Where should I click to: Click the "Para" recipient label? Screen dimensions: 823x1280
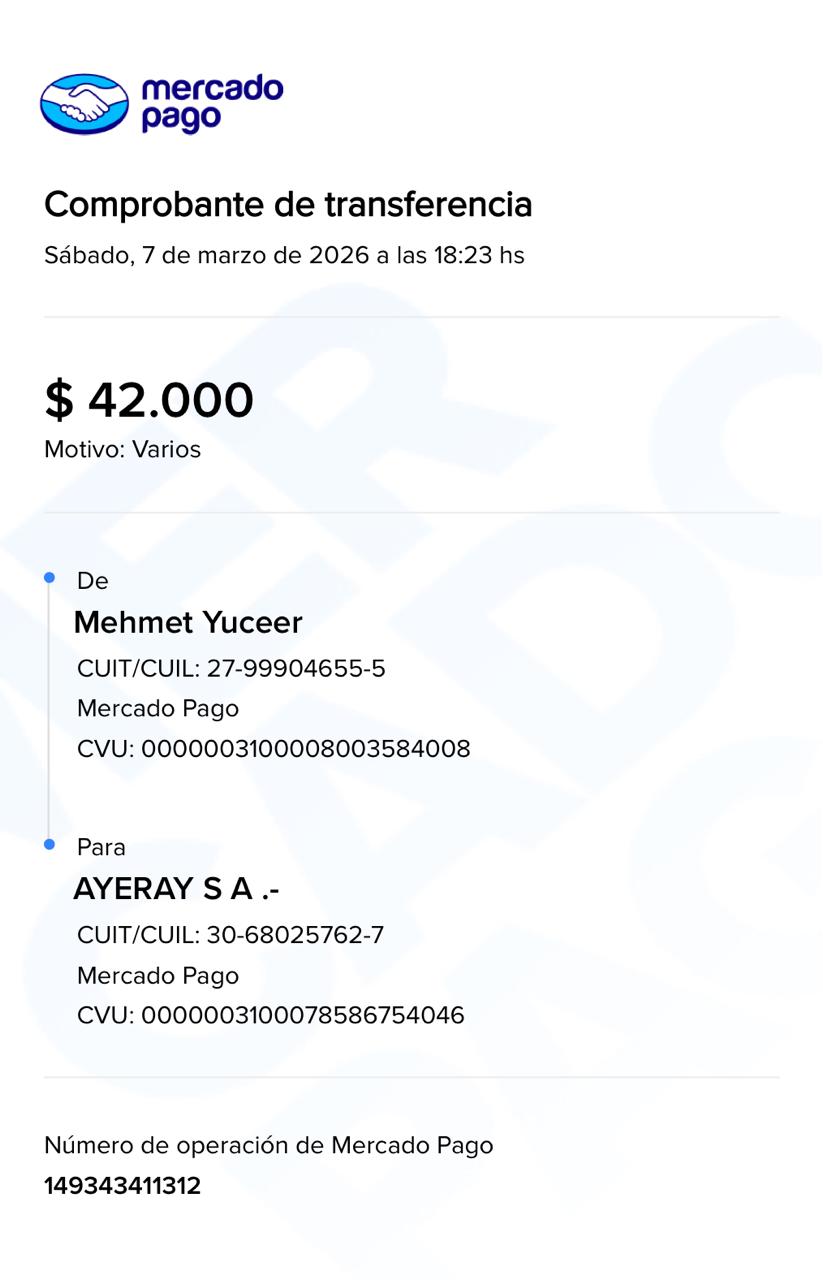101,847
